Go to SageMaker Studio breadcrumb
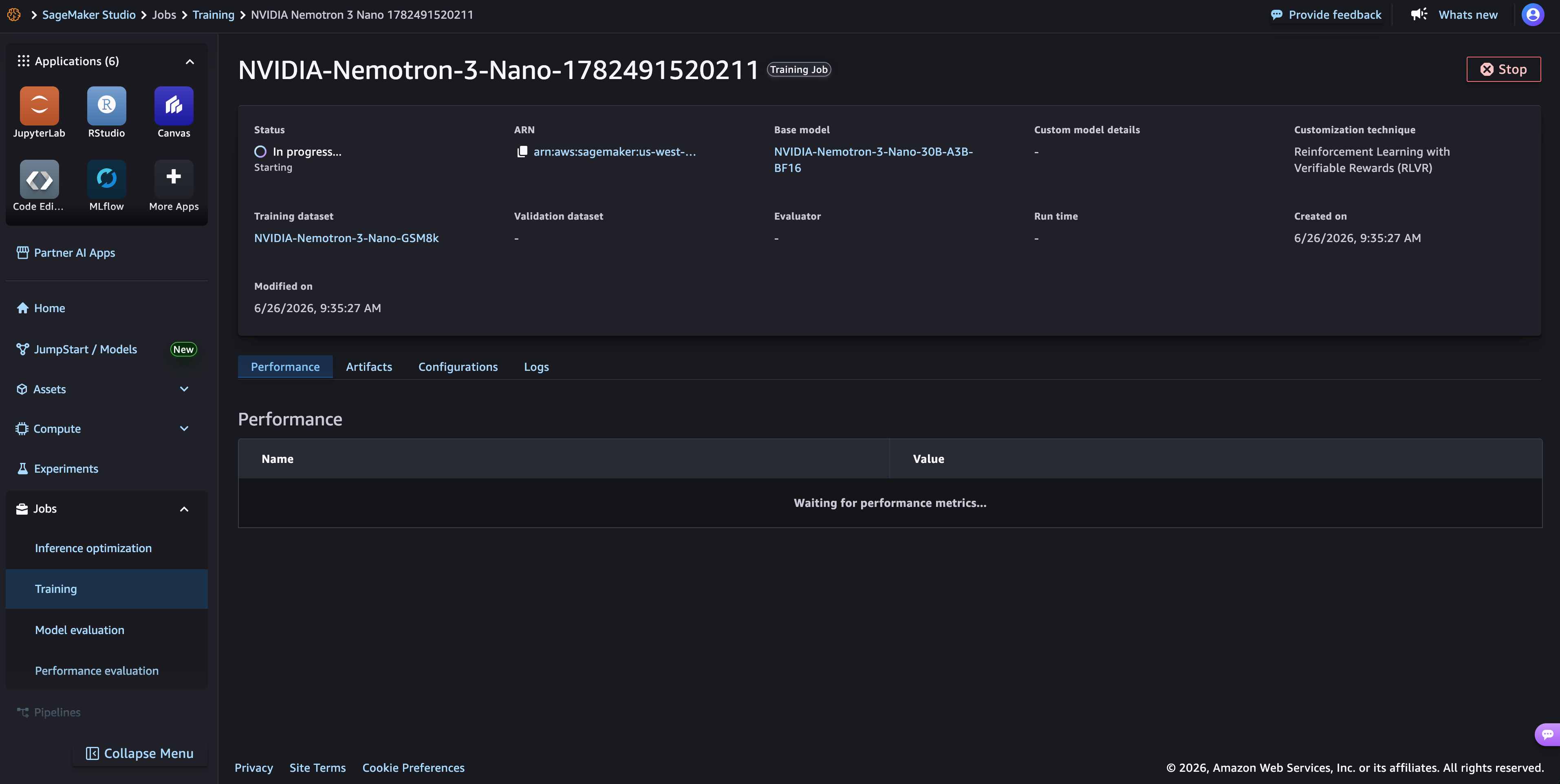 click(89, 15)
